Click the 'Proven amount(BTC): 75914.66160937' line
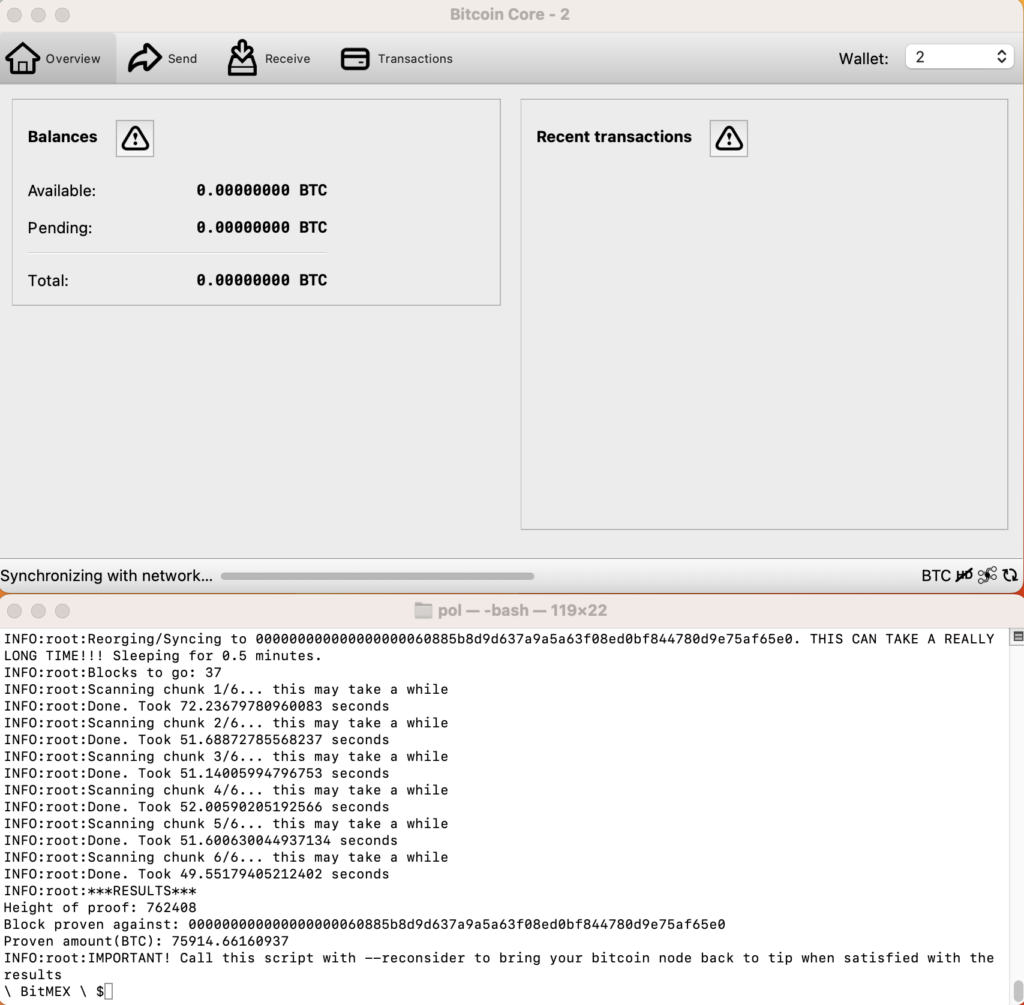This screenshot has height=1005, width=1024. (x=146, y=941)
